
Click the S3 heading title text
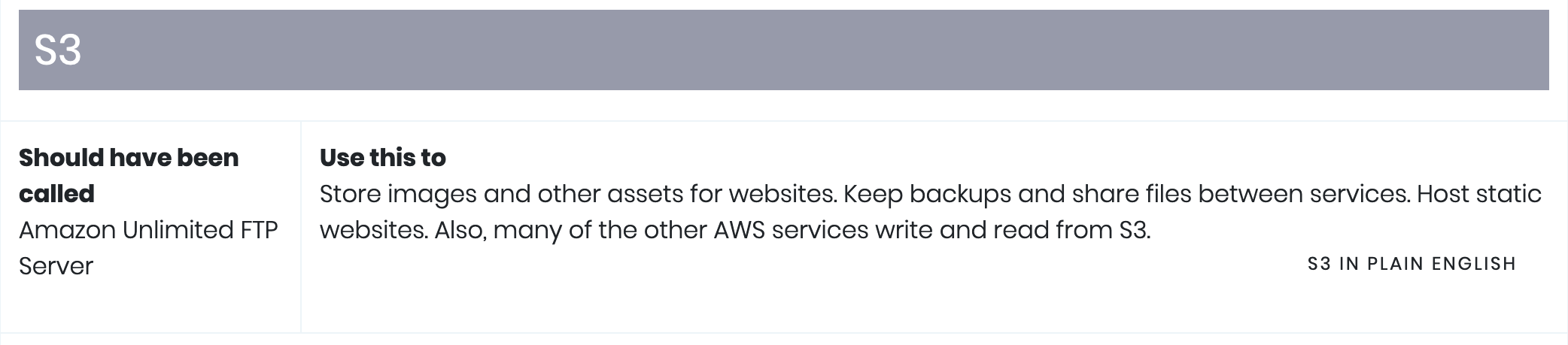click(x=58, y=50)
